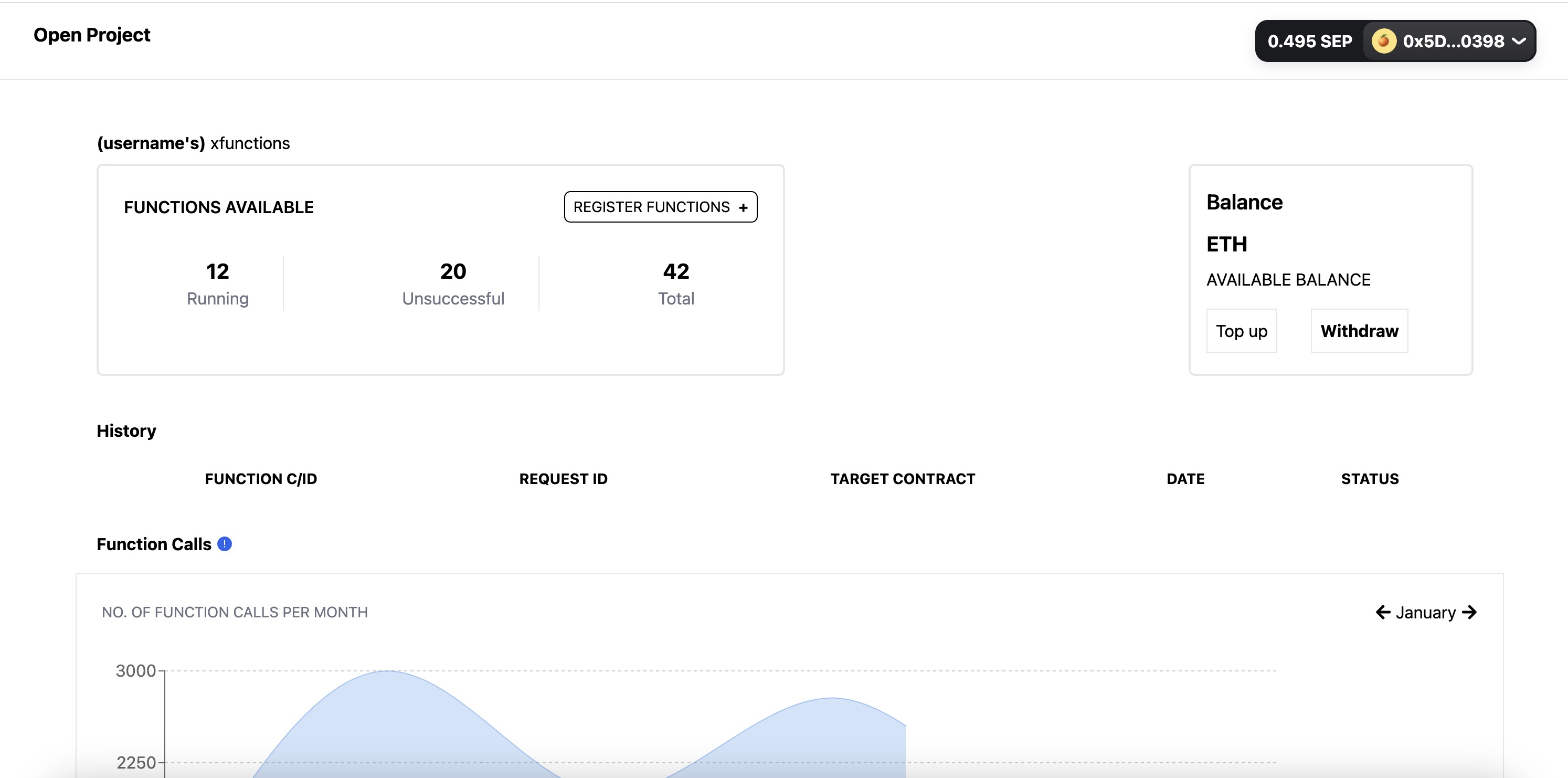Expand the wallet chevron in the top bar
This screenshot has width=1568, height=778.
click(1519, 41)
